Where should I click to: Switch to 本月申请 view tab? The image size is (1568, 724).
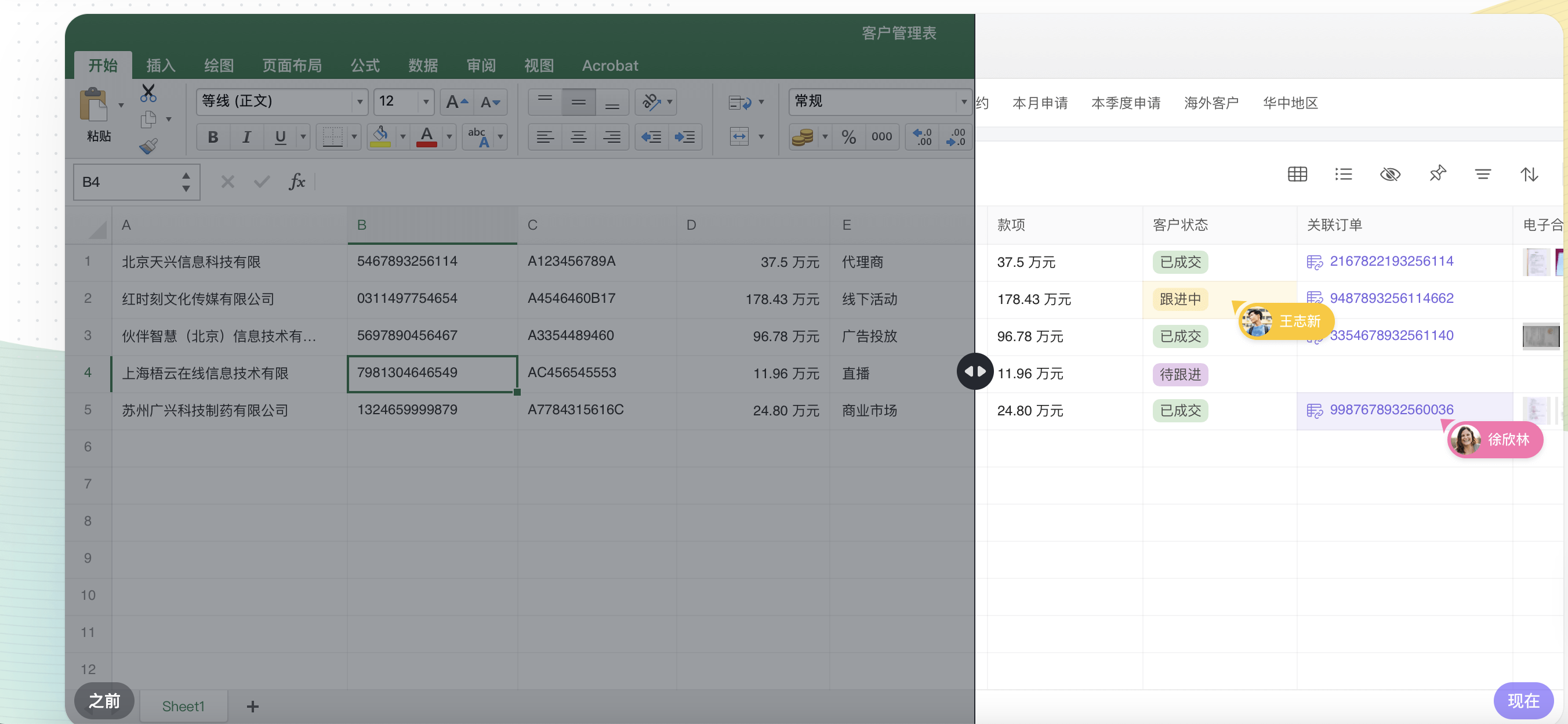tap(1040, 102)
